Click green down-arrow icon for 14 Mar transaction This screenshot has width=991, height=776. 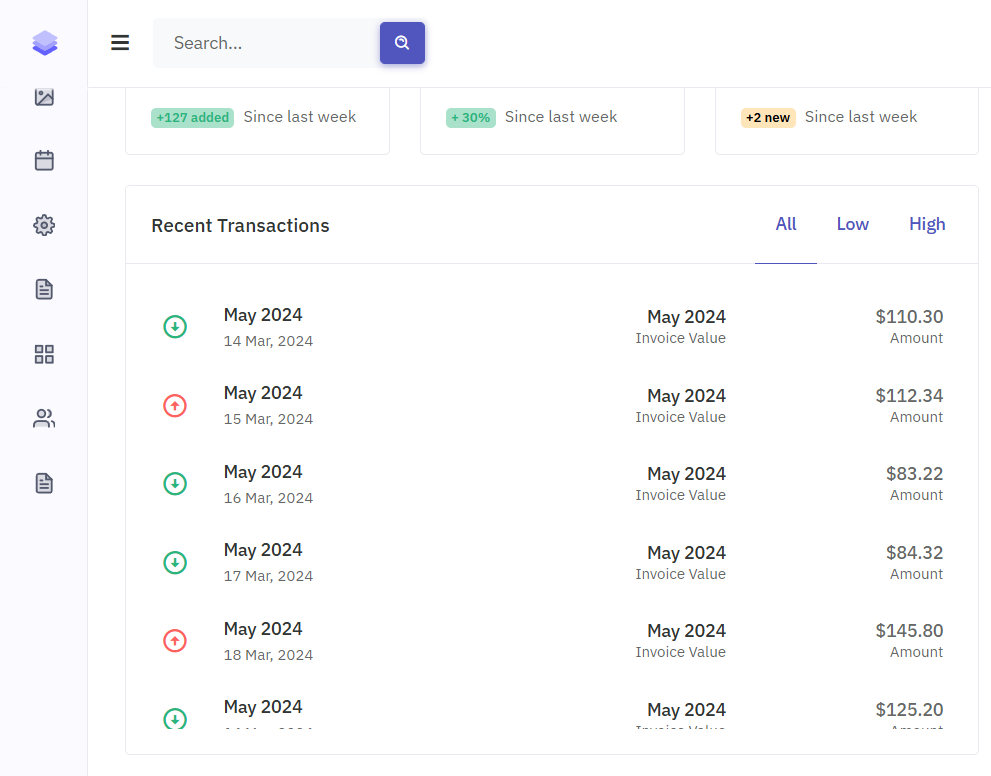point(175,326)
